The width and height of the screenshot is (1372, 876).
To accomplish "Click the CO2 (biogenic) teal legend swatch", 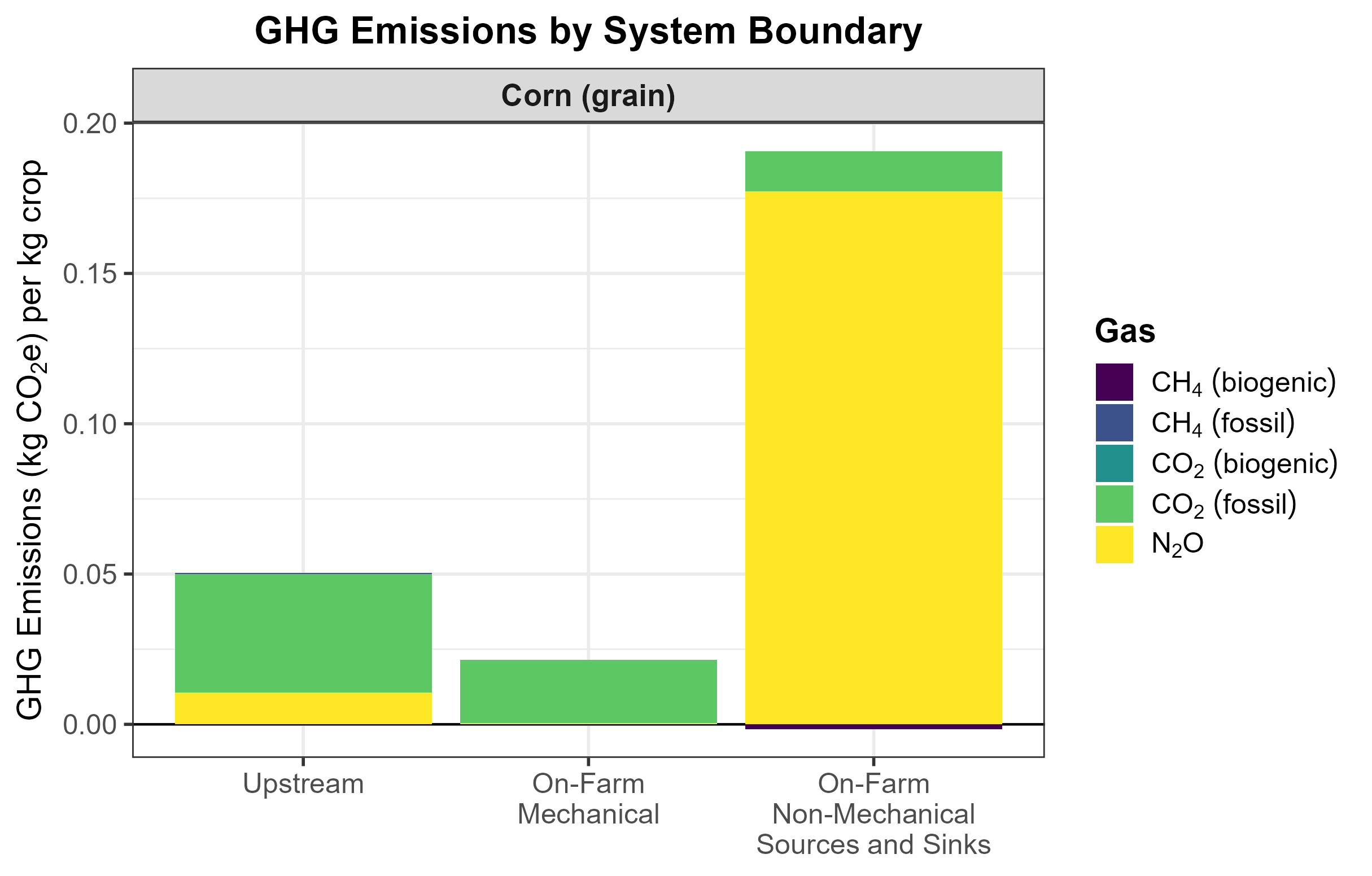I will pos(1114,463).
